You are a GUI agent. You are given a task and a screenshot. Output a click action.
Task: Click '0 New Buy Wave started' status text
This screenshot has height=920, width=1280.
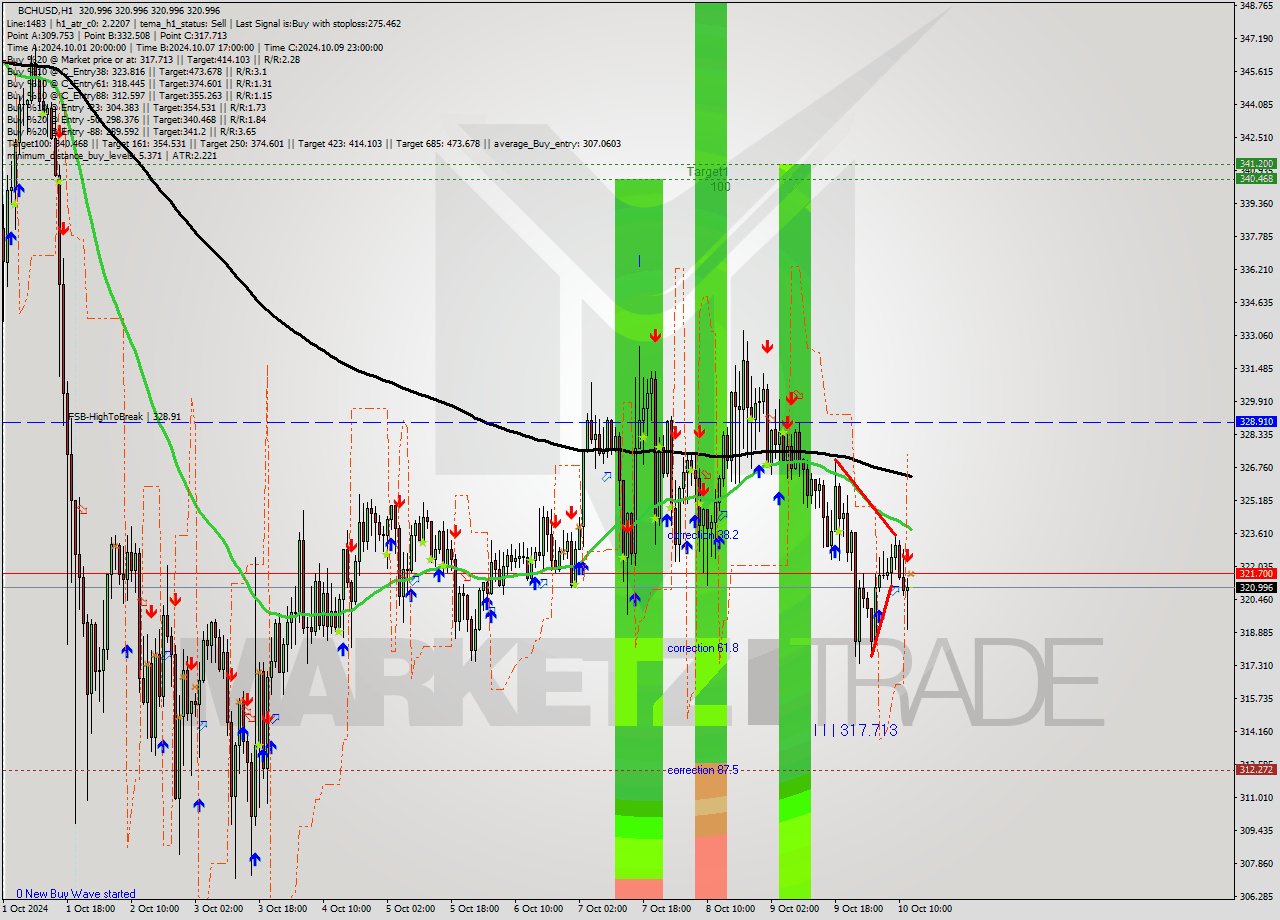coord(75,894)
